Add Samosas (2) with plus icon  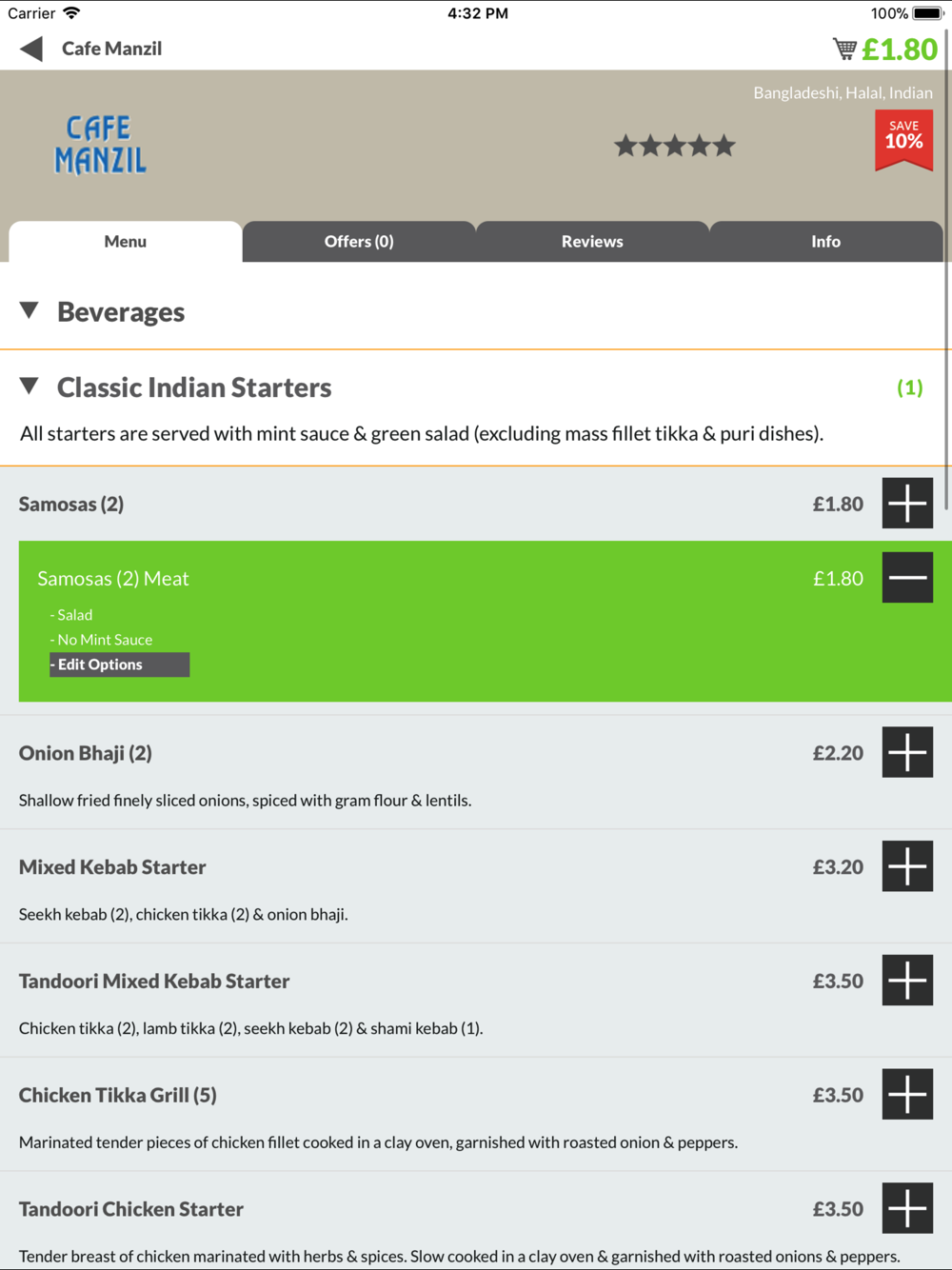coord(907,504)
